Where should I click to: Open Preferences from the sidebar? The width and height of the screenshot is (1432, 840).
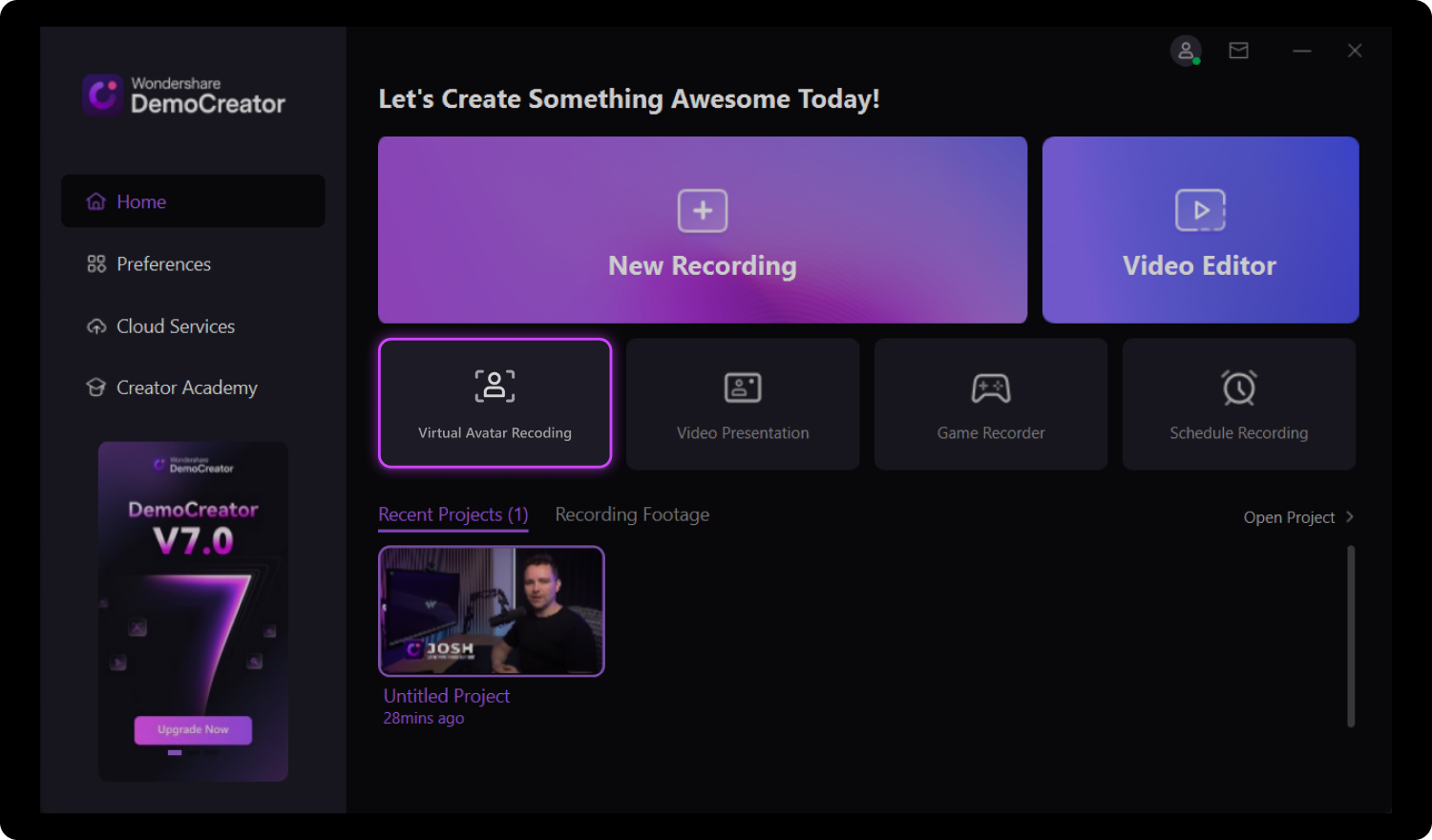tap(162, 263)
